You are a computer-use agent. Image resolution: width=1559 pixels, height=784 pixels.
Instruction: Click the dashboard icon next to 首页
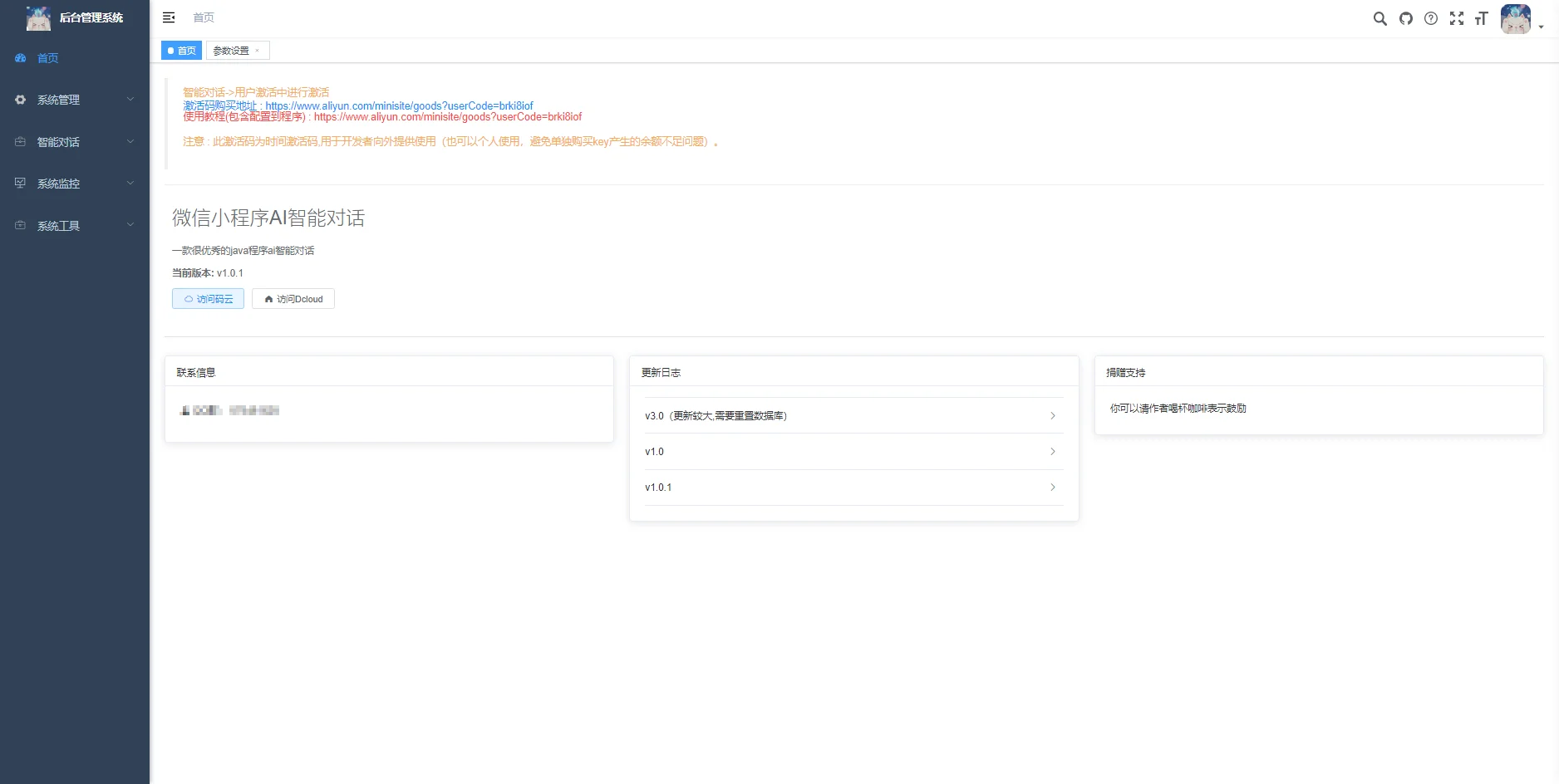[21, 58]
